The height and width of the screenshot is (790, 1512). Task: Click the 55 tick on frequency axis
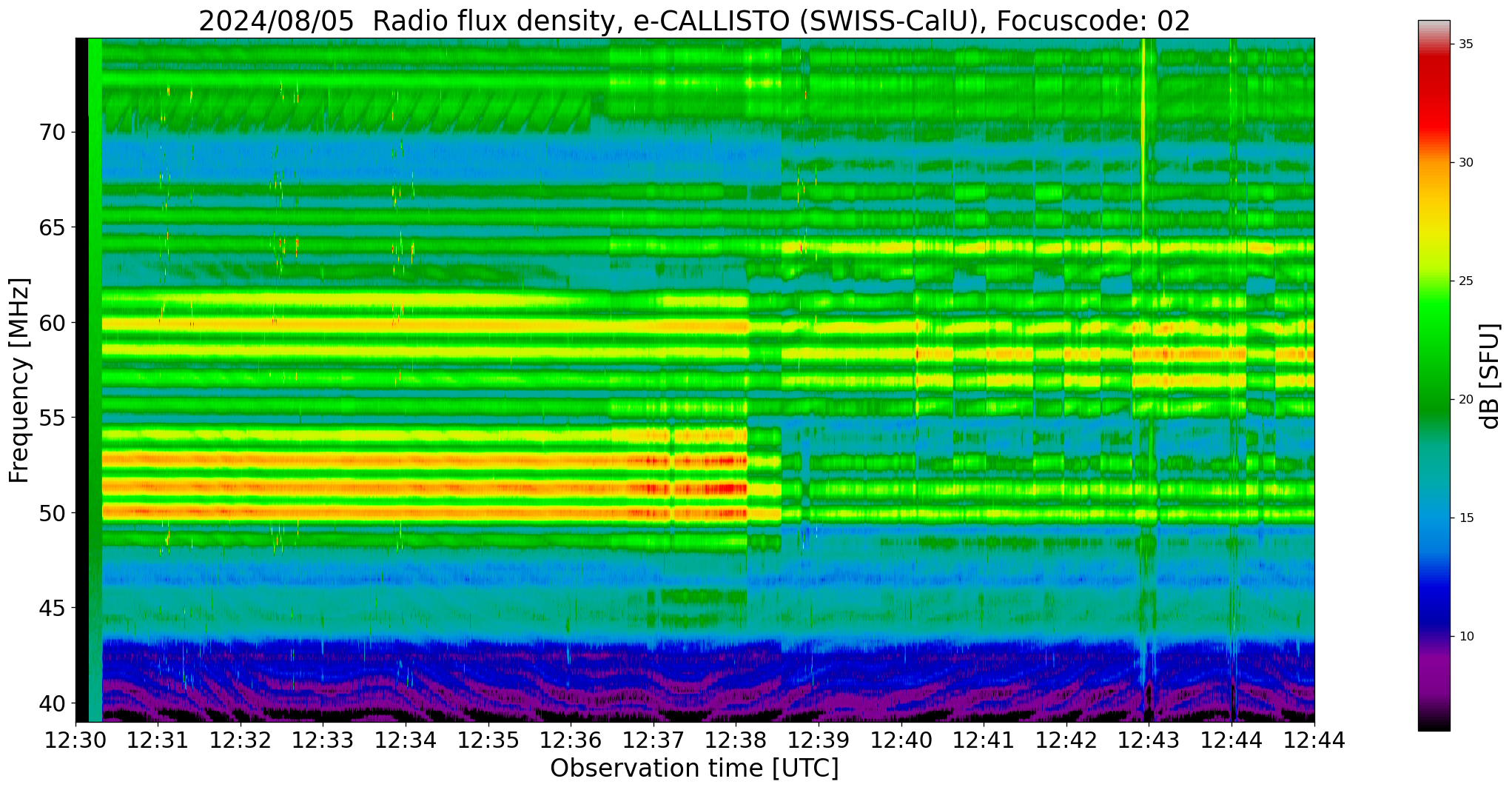click(x=52, y=418)
